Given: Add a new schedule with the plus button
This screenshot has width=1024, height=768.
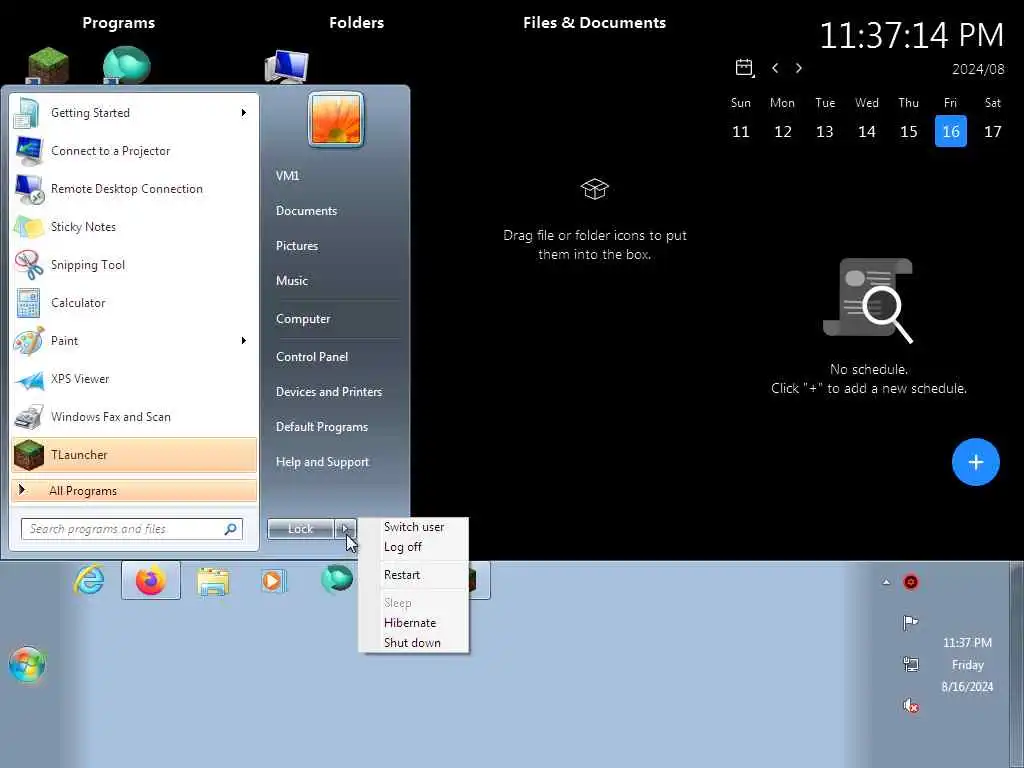Looking at the screenshot, I should pos(976,462).
